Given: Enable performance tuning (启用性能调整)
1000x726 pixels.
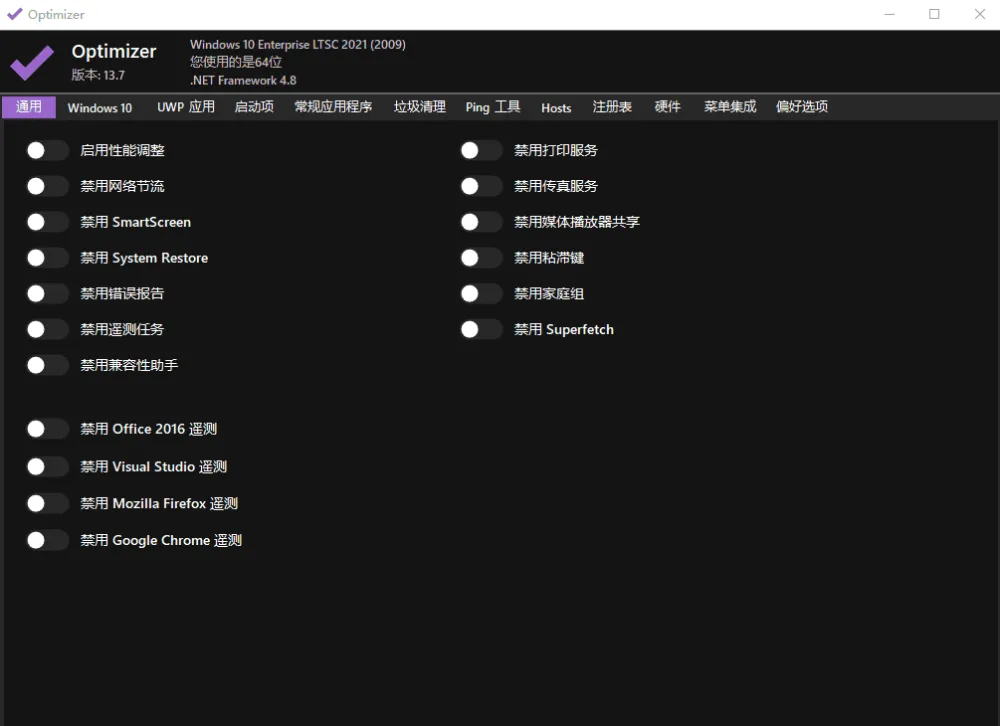Looking at the screenshot, I should 46,149.
